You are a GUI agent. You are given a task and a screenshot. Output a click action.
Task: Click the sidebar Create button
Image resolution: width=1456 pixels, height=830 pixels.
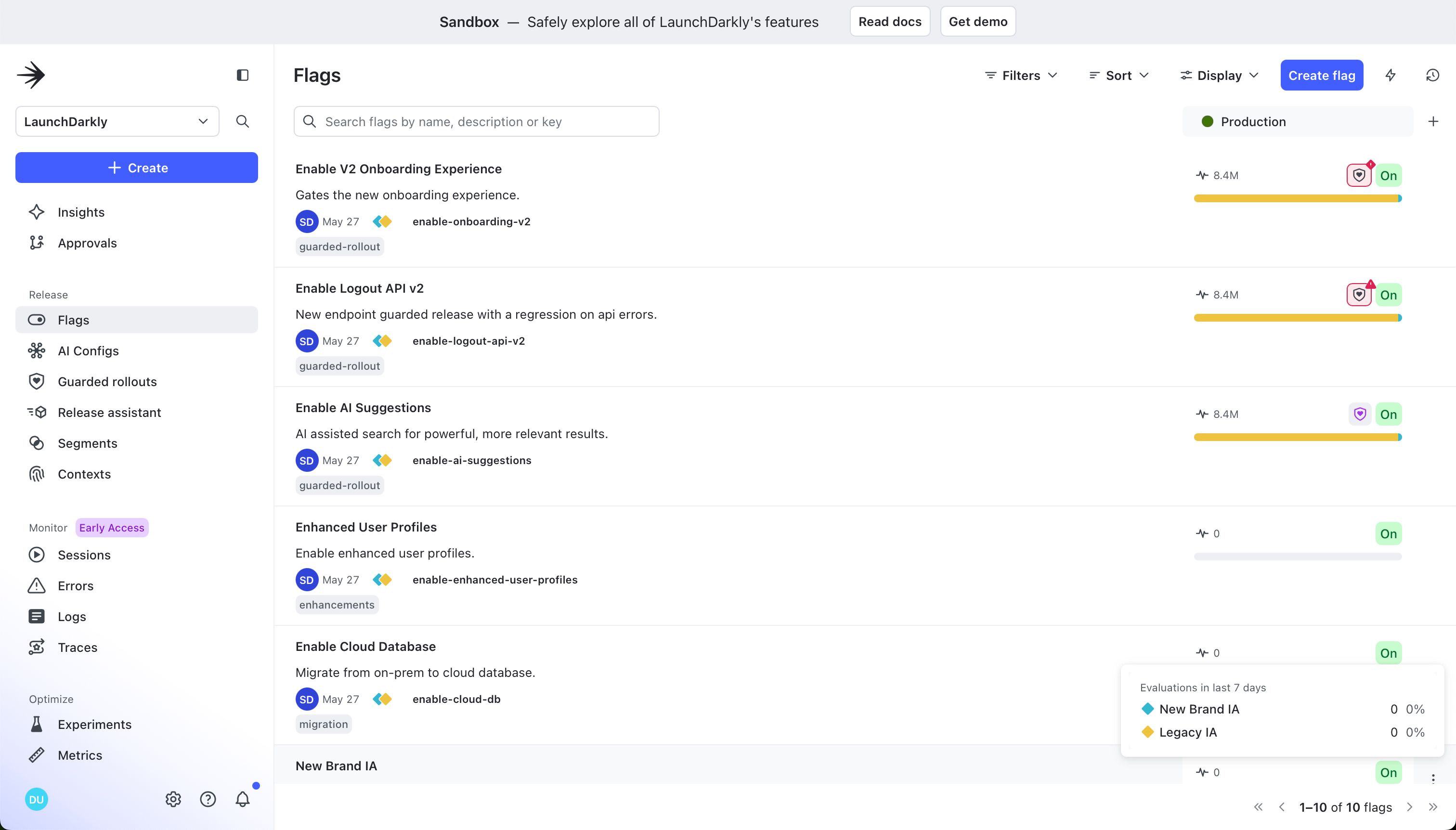pos(137,168)
